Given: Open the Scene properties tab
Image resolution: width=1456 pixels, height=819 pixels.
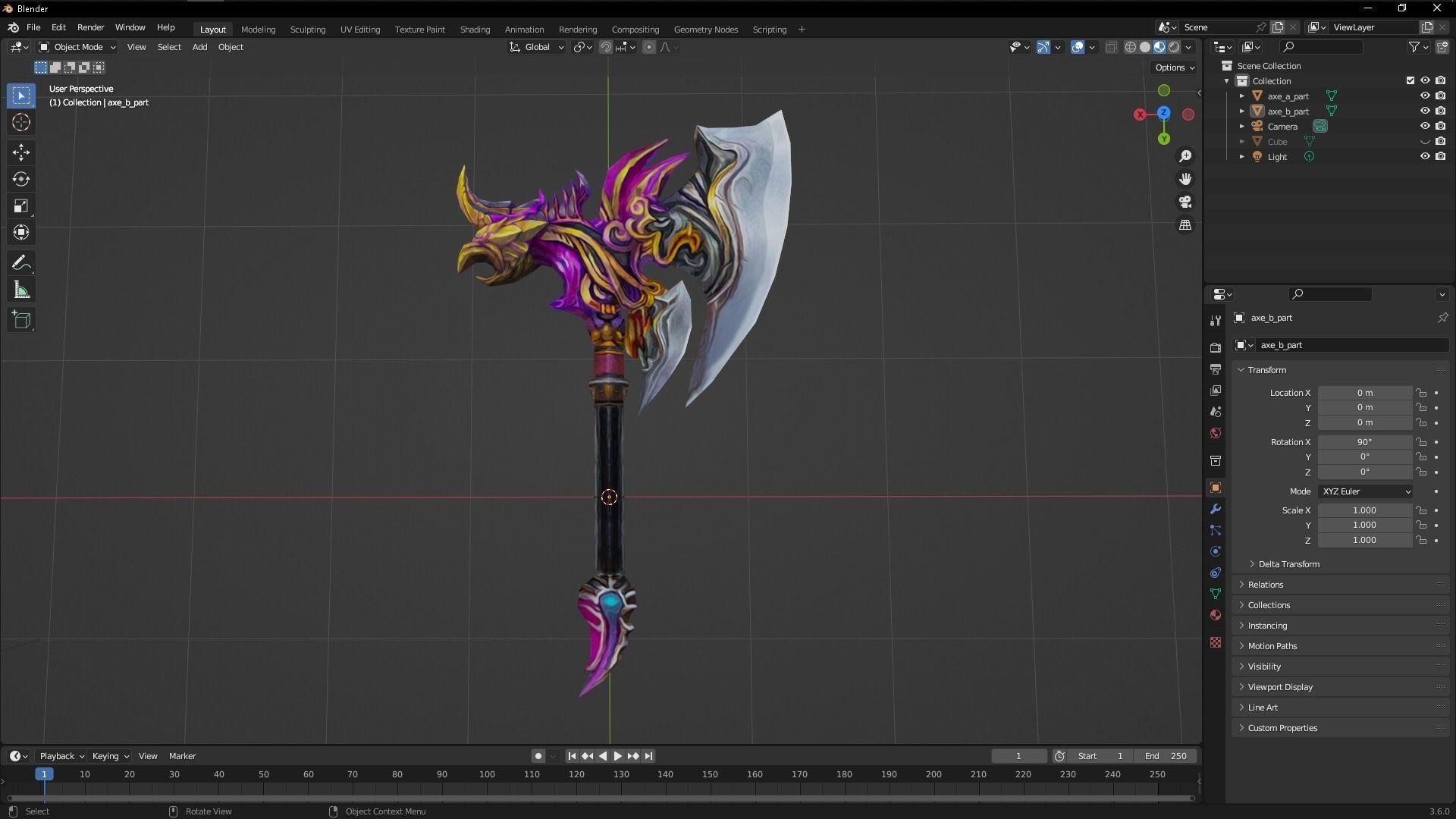Looking at the screenshot, I should point(1216,411).
